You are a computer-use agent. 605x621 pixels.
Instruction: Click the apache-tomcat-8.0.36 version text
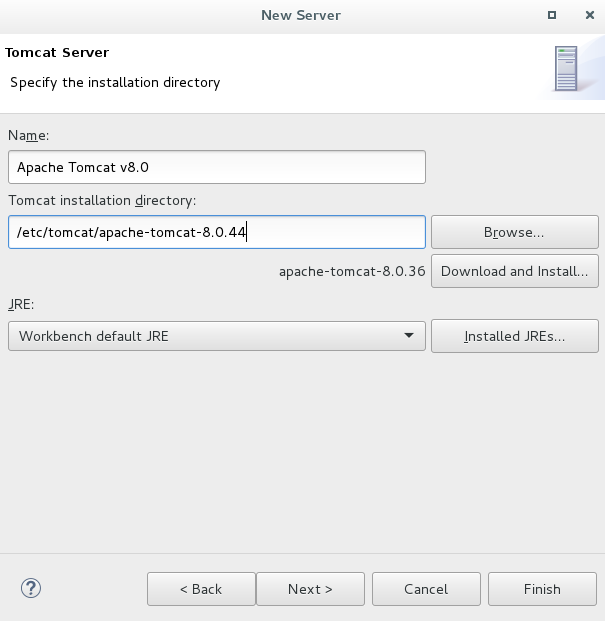coord(352,271)
